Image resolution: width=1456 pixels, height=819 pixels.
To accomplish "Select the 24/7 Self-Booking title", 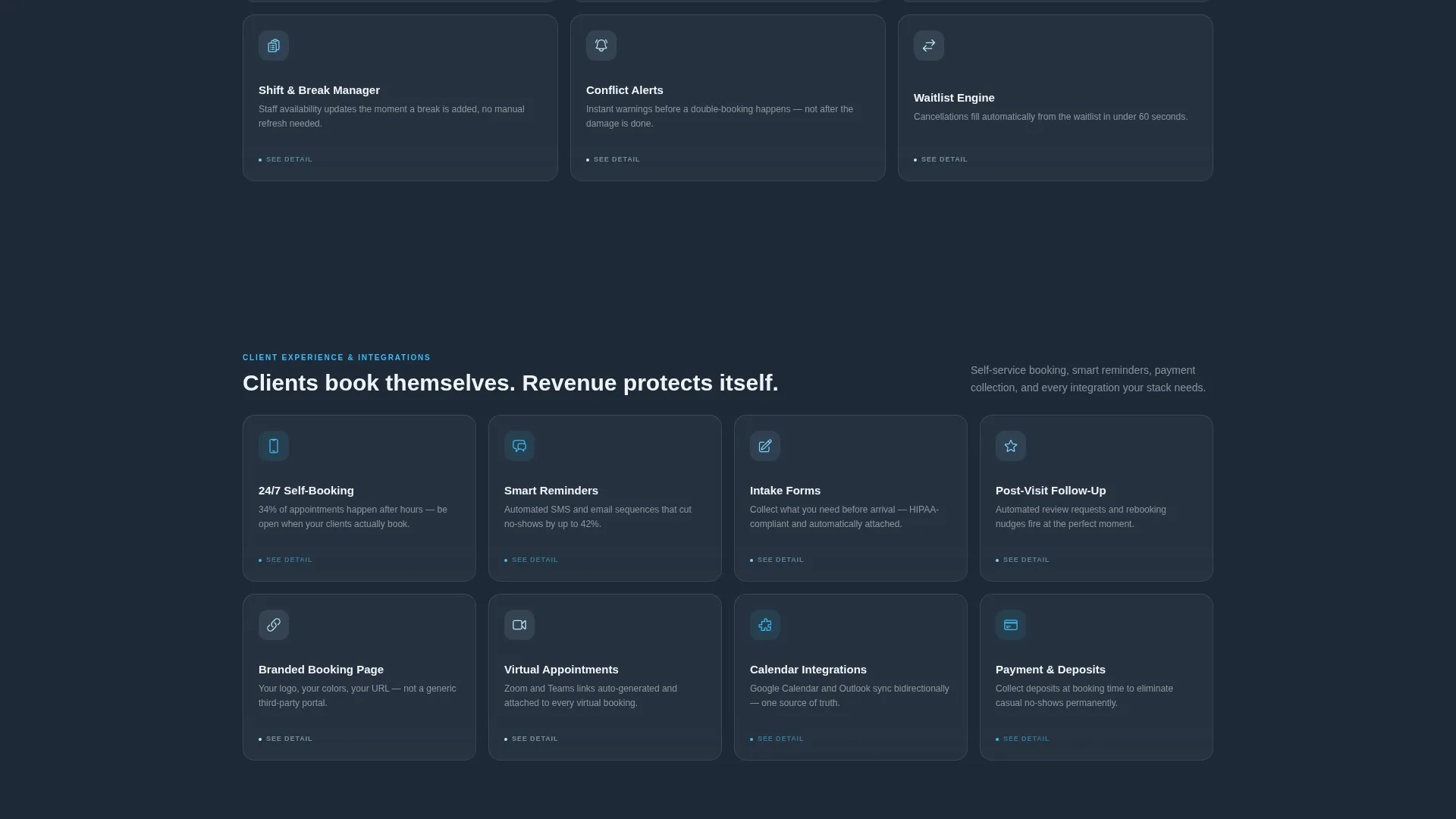I will tap(306, 491).
